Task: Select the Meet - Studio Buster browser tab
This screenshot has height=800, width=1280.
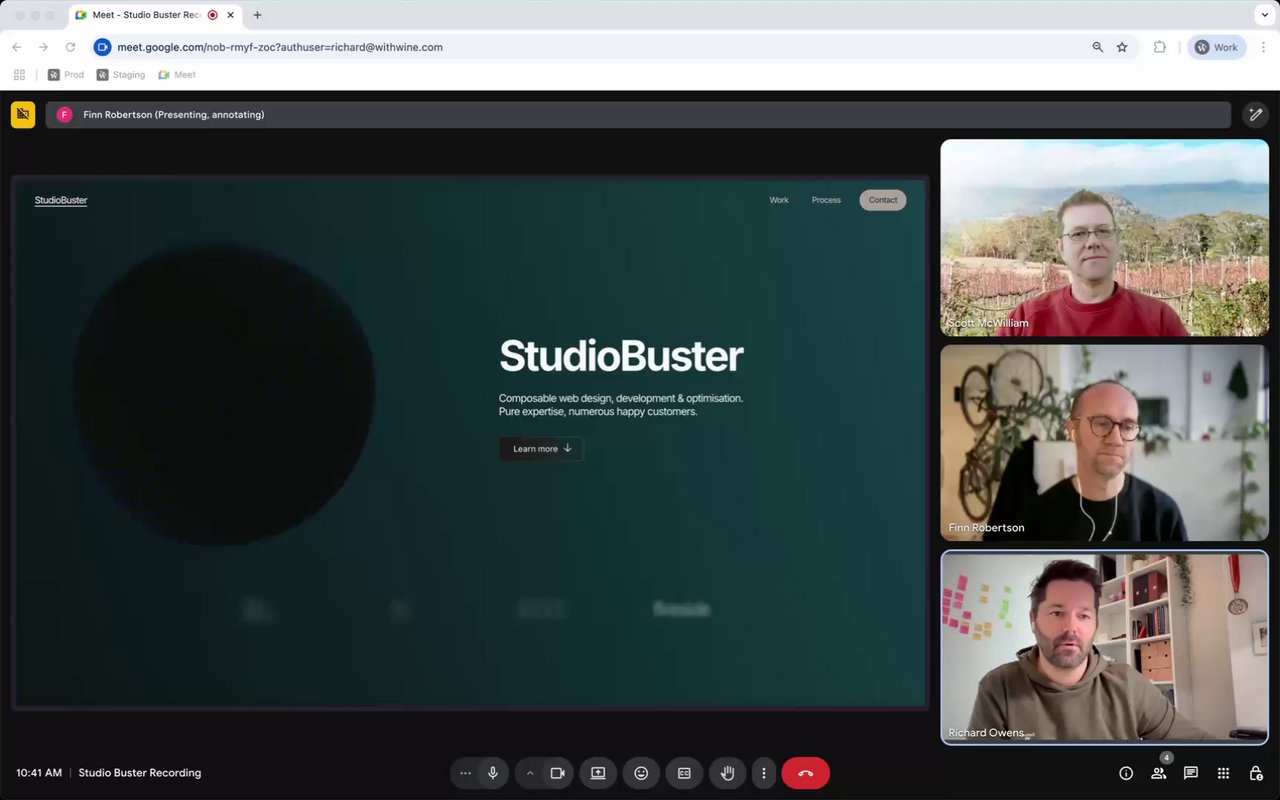Action: (155, 15)
